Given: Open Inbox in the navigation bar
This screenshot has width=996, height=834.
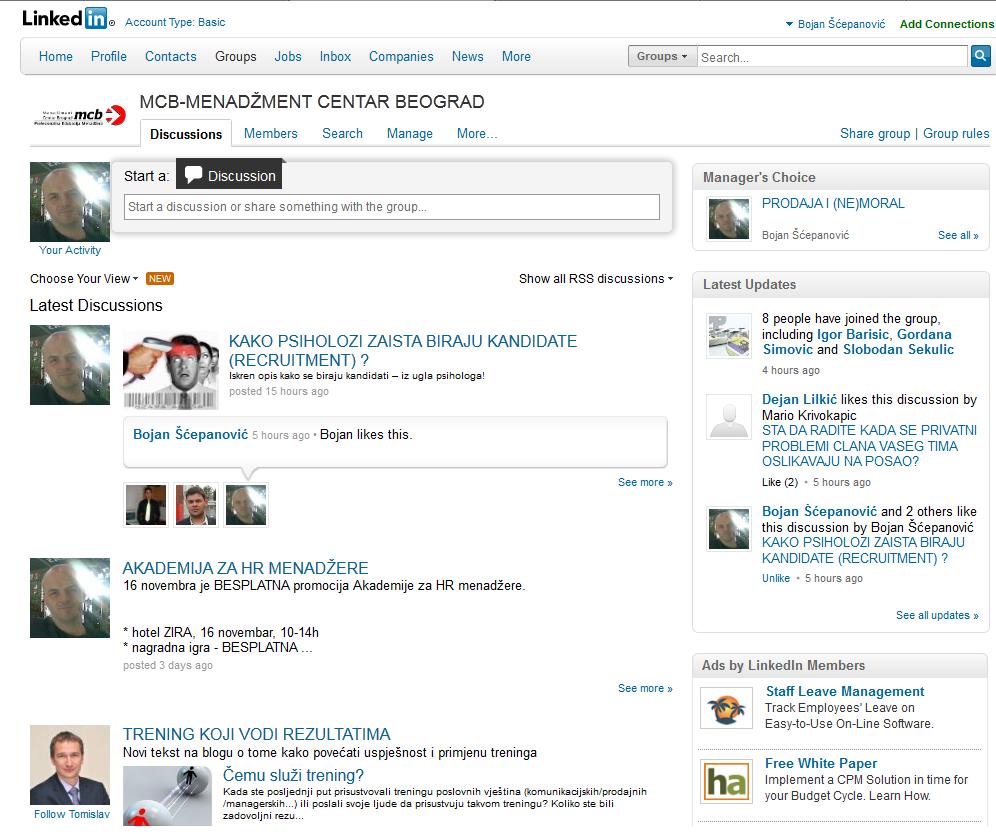Looking at the screenshot, I should pyautogui.click(x=335, y=57).
